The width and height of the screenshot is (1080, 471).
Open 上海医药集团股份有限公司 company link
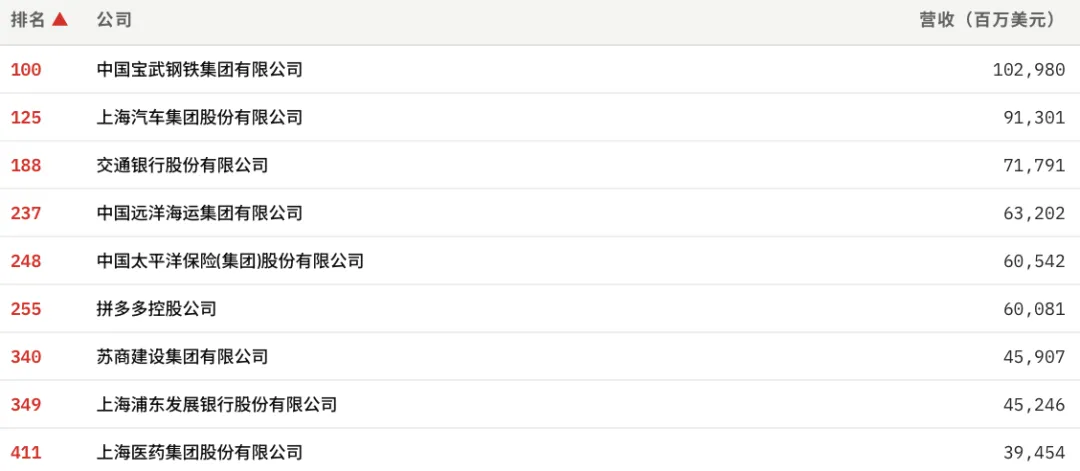[x=200, y=452]
